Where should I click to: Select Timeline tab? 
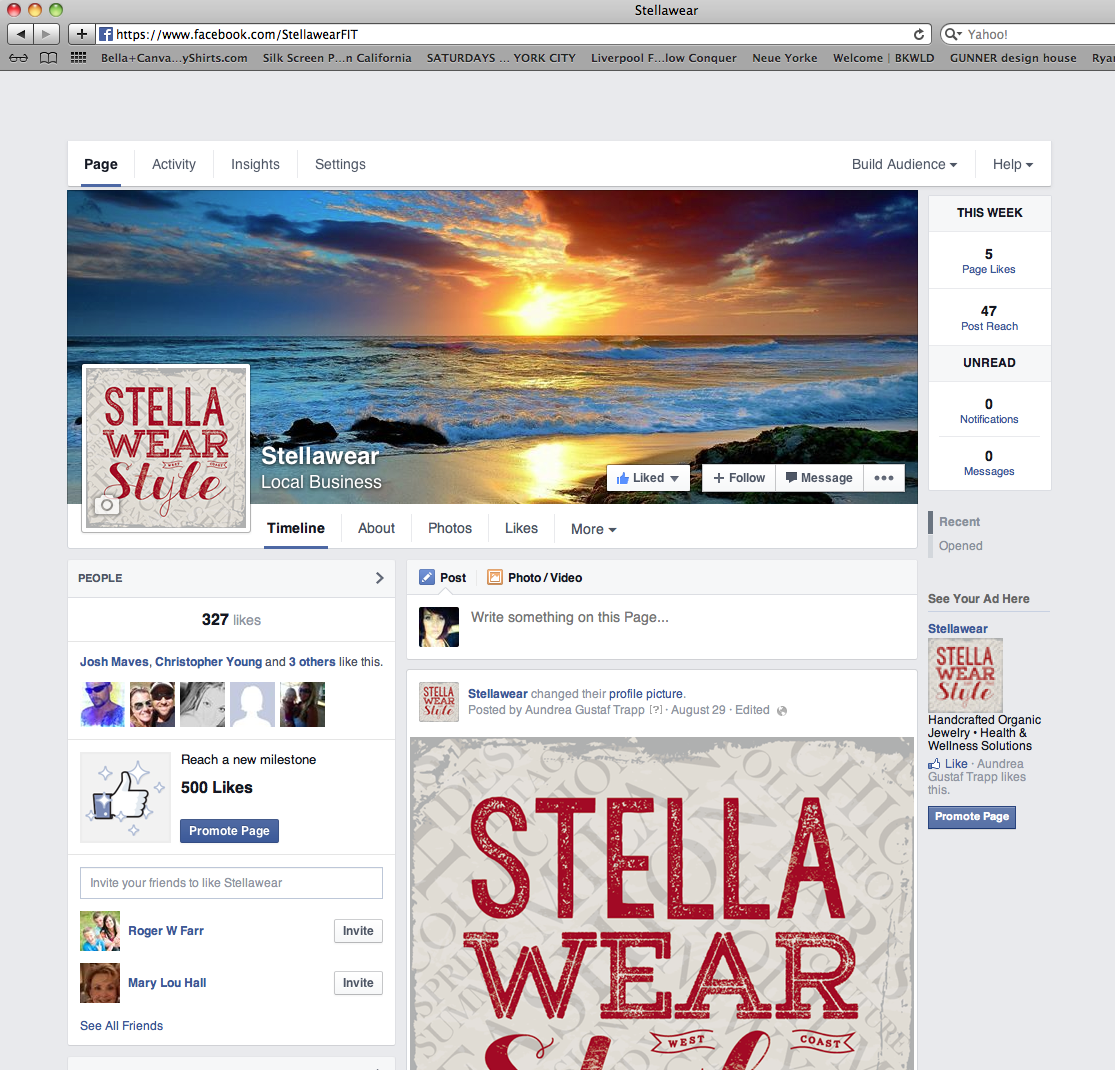296,528
